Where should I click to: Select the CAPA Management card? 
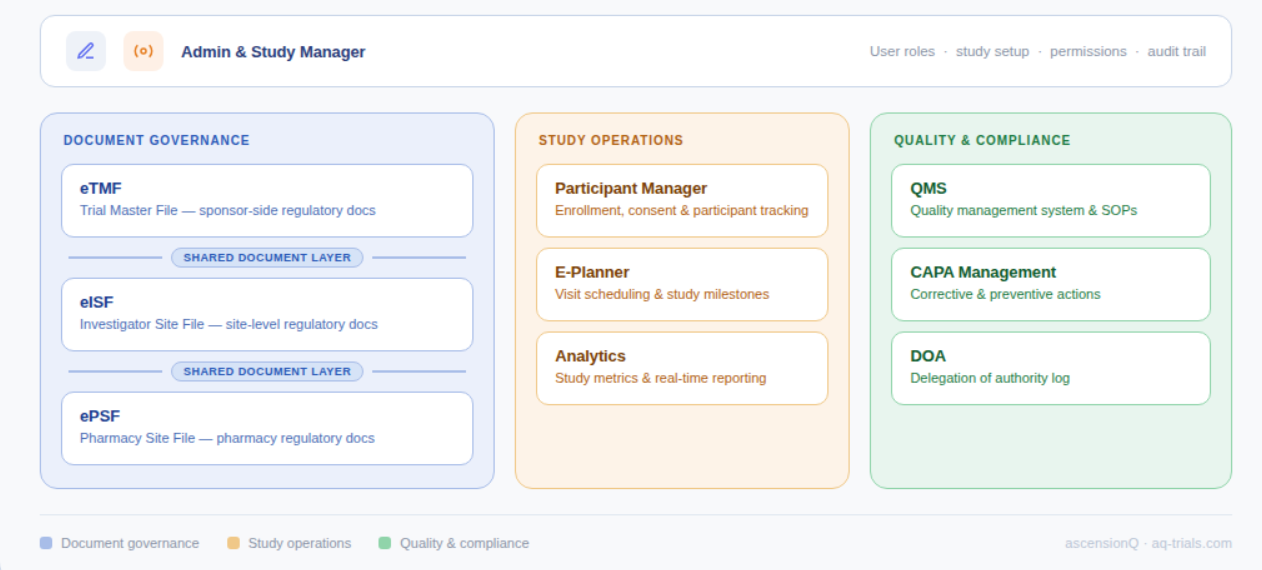coord(1050,284)
